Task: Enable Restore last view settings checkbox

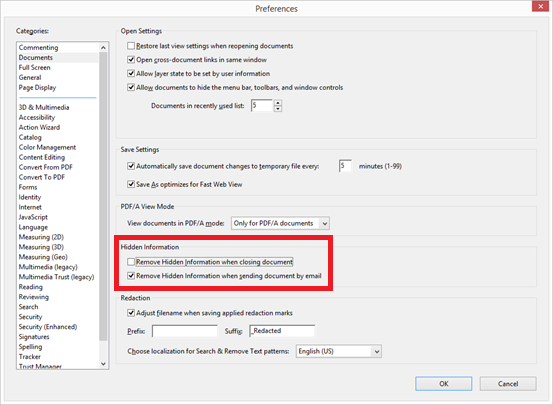Action: (x=131, y=46)
